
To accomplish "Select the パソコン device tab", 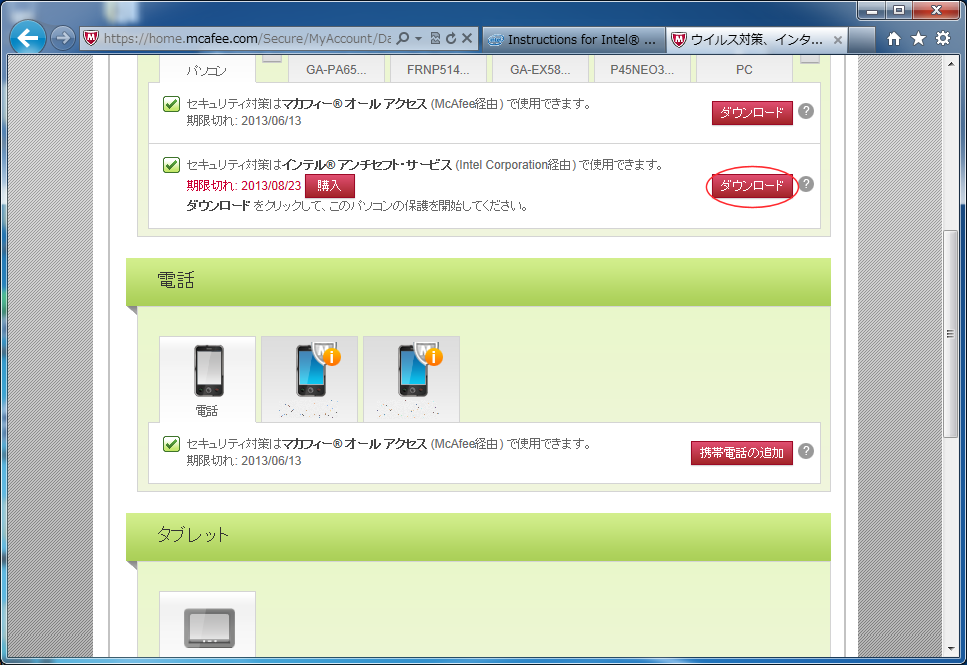I will click(207, 70).
